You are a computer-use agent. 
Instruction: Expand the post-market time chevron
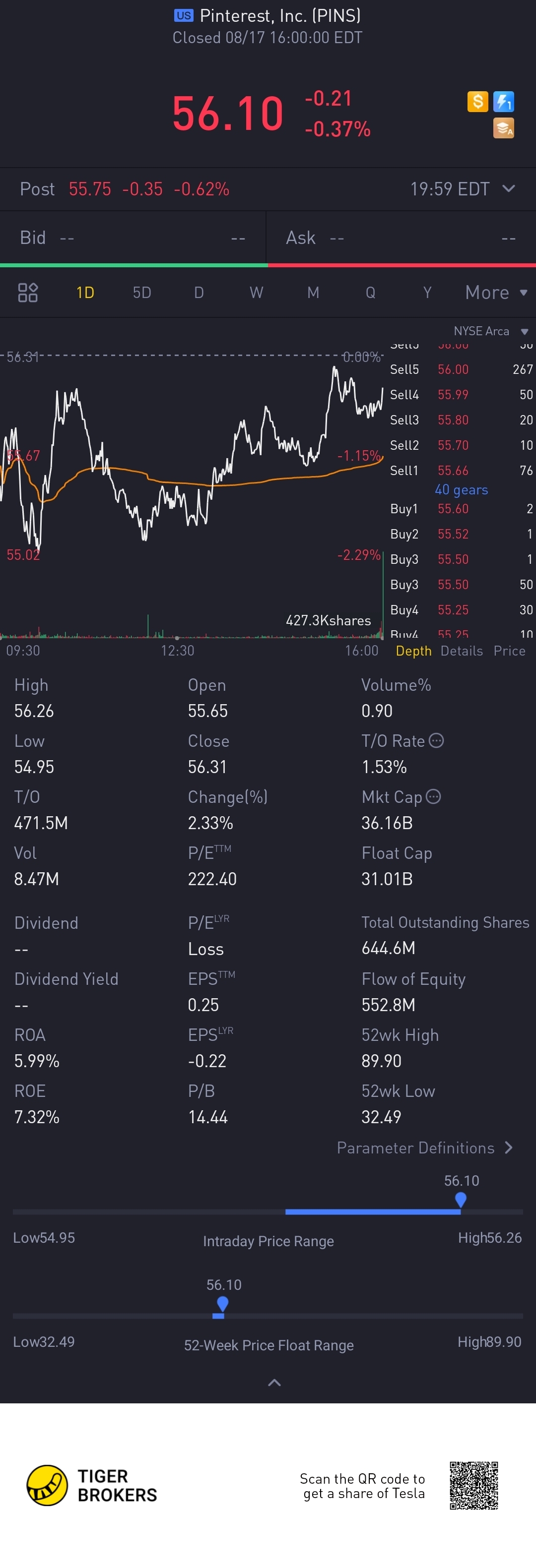(509, 189)
